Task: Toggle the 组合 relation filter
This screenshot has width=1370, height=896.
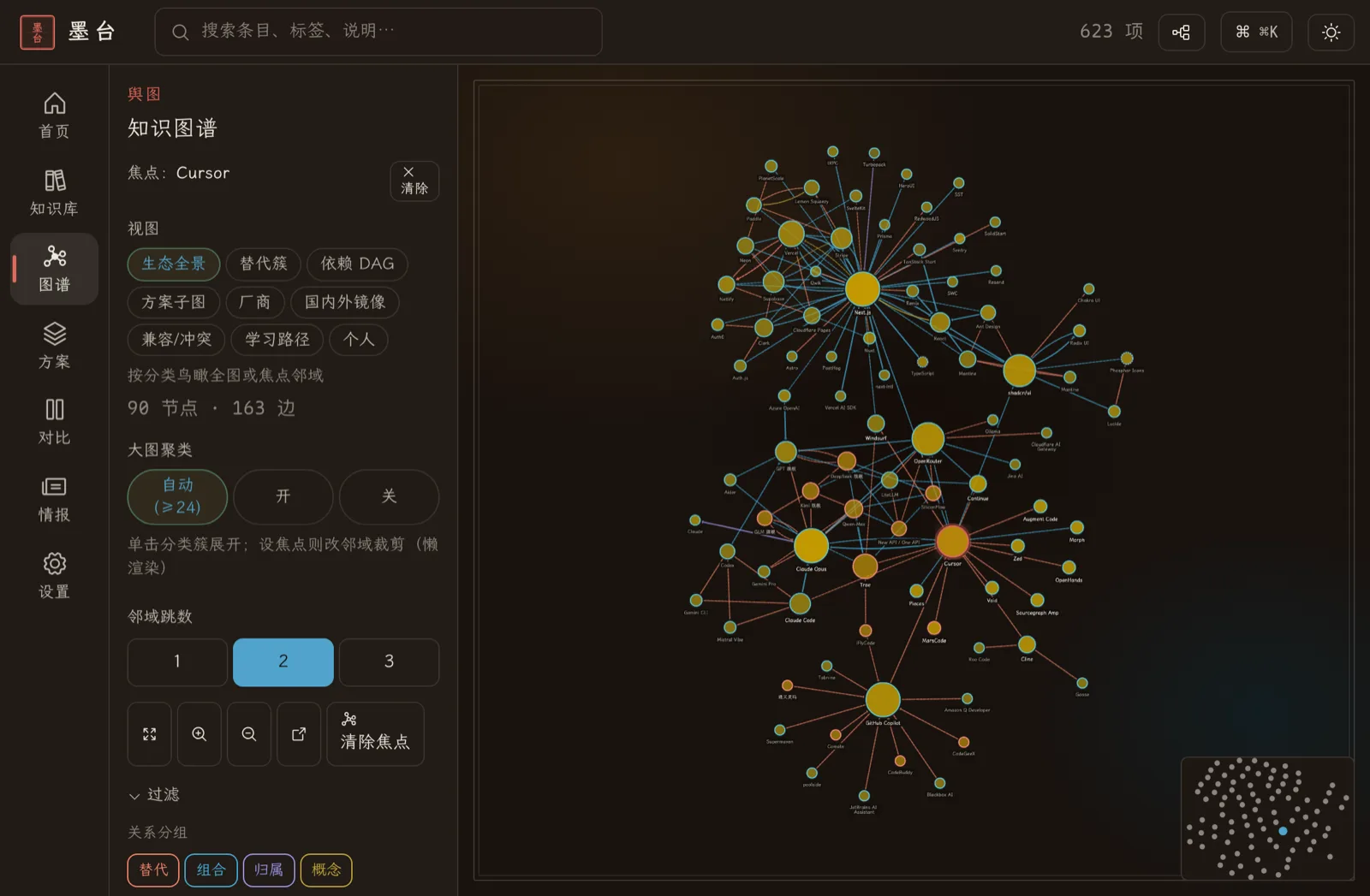Action: click(211, 870)
